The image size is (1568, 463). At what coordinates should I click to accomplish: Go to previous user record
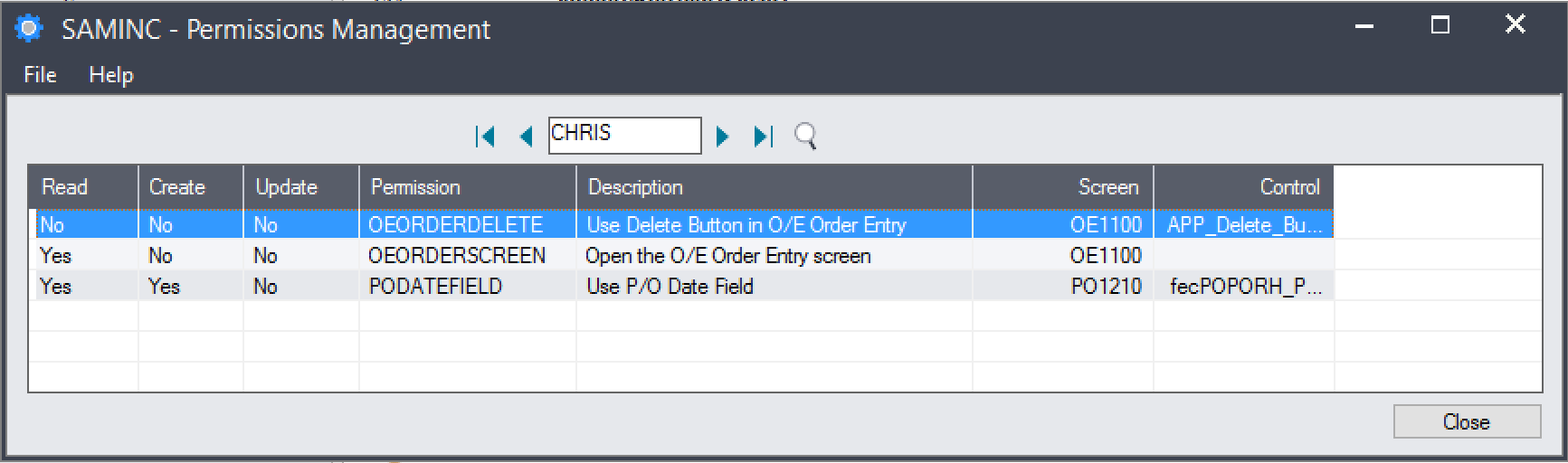526,137
